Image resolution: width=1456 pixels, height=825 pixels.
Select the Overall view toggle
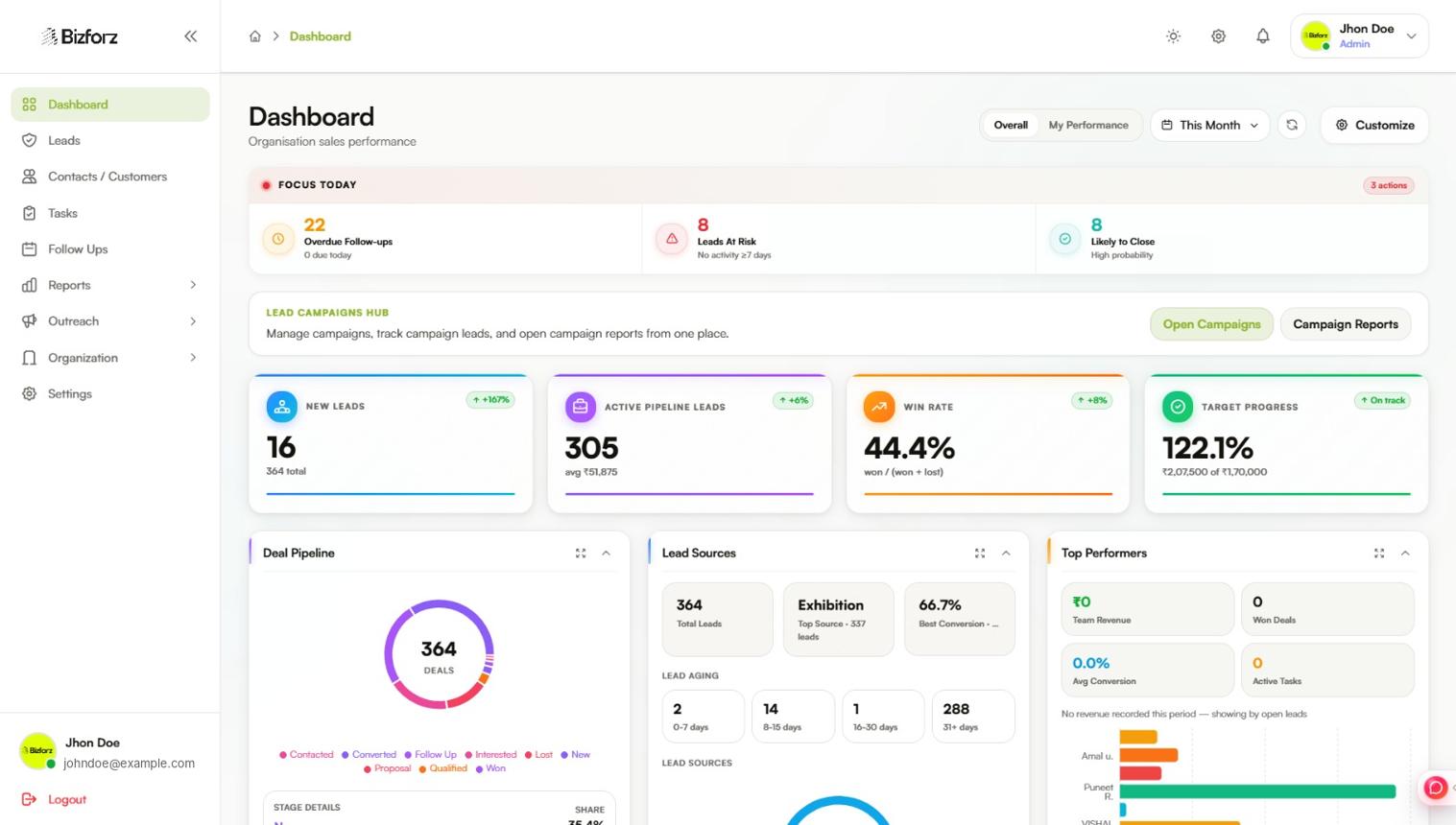(1011, 125)
